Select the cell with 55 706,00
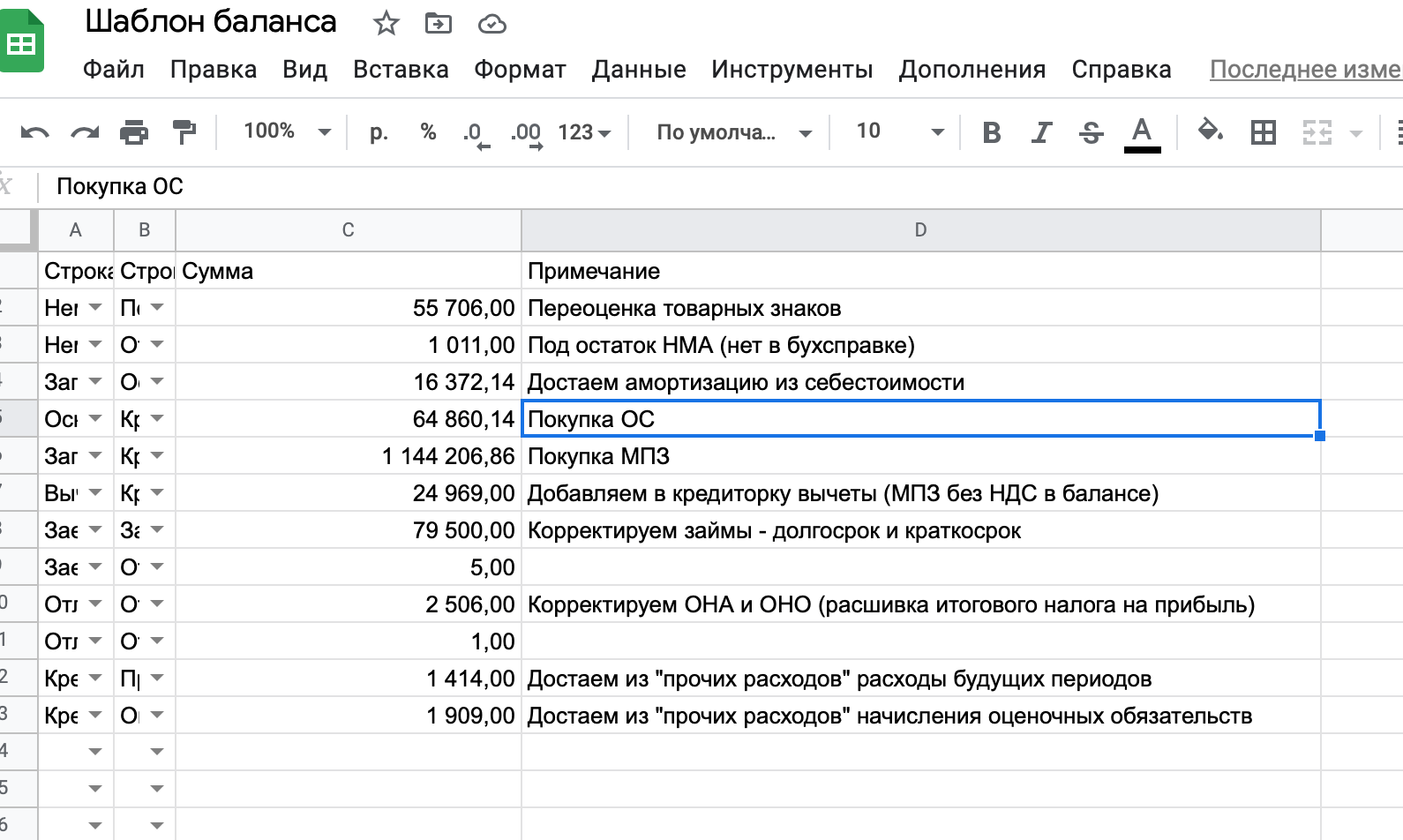Screen dimensions: 1403x840 (x=349, y=308)
